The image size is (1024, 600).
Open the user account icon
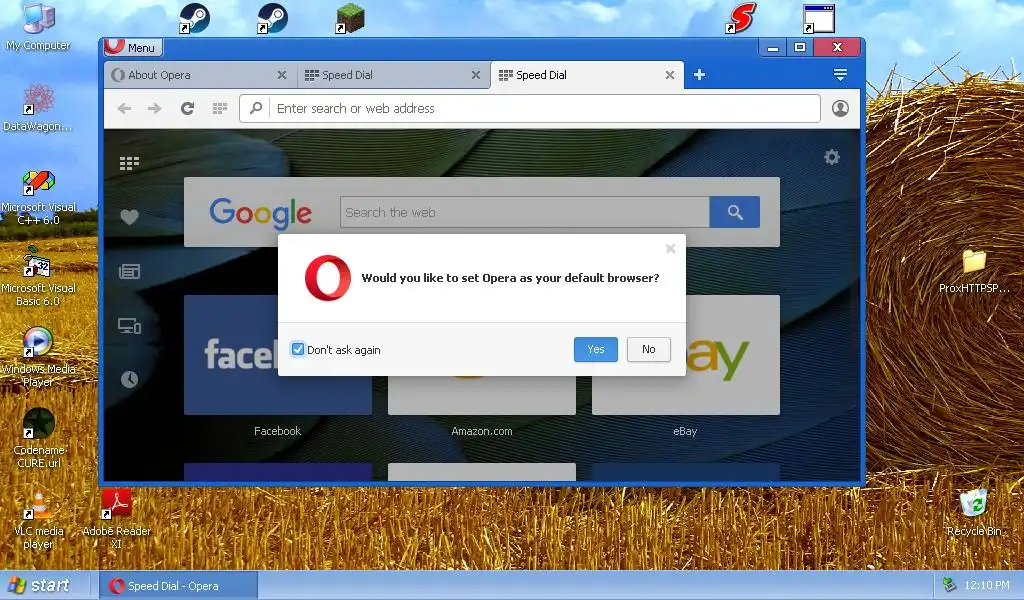[840, 108]
